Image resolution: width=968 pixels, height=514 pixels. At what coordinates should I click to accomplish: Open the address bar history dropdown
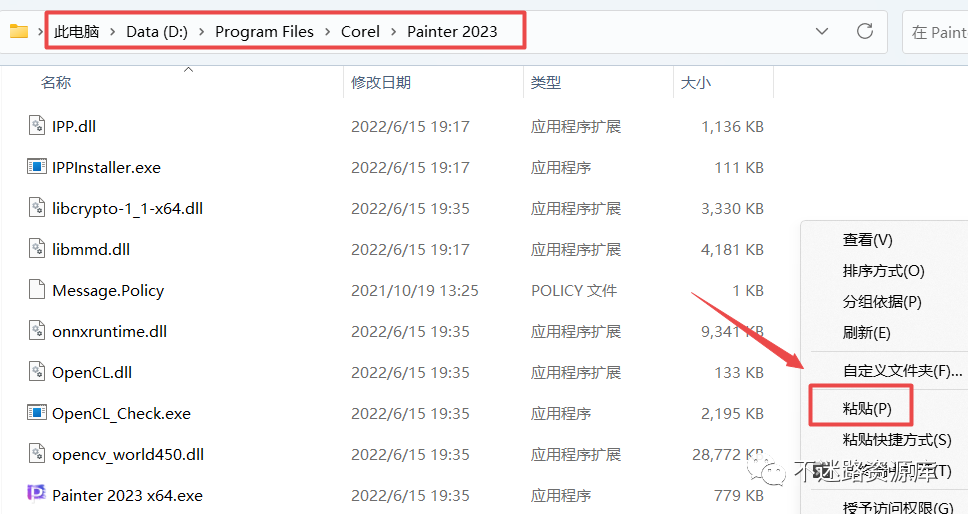822,31
